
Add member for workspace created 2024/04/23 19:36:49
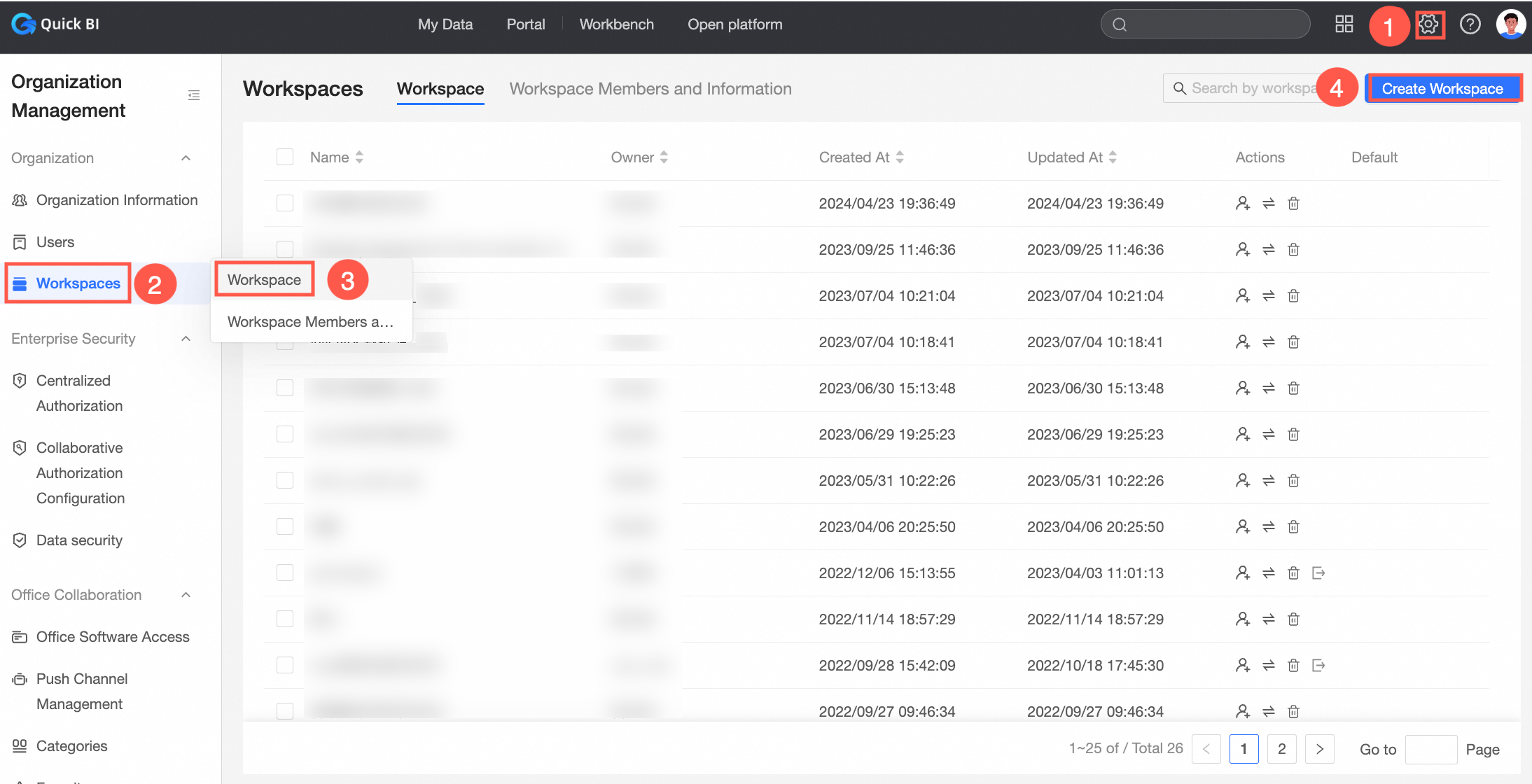(1243, 204)
